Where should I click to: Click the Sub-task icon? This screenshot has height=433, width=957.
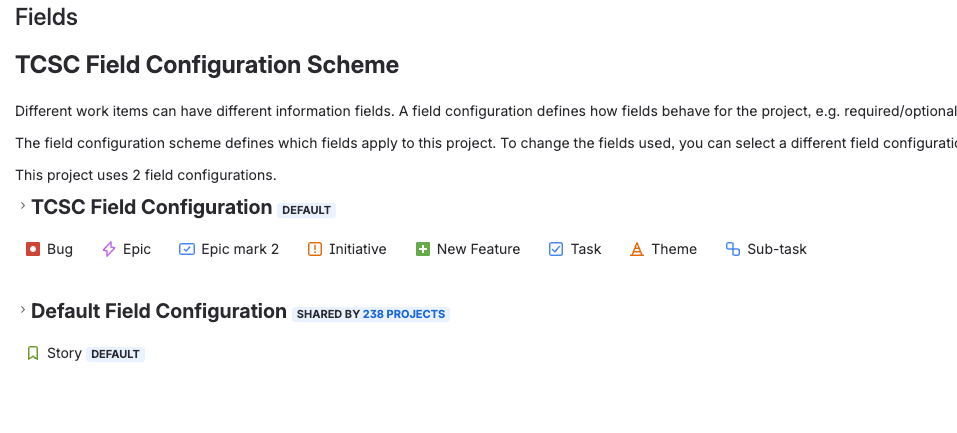click(733, 249)
